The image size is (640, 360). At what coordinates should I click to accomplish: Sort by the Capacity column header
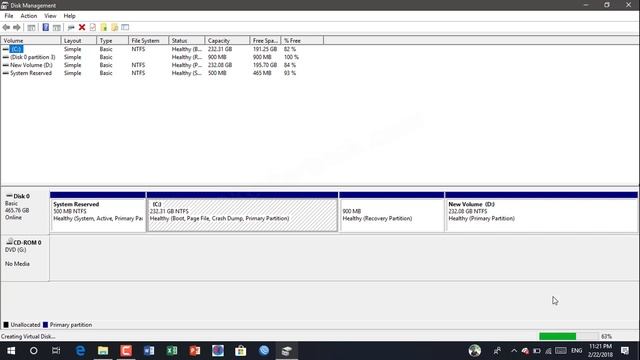click(227, 40)
